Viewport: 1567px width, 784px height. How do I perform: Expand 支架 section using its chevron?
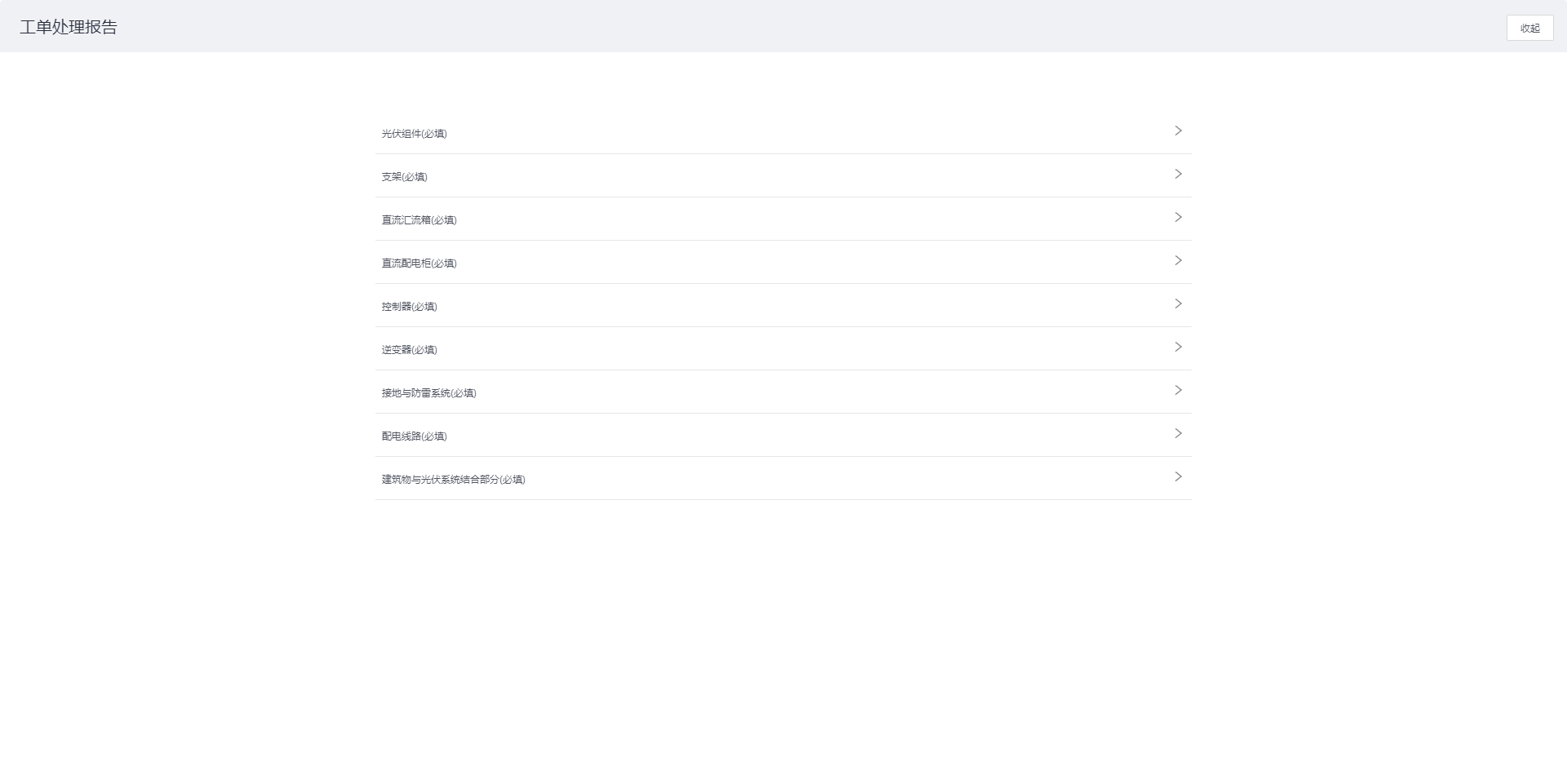coord(1178,174)
